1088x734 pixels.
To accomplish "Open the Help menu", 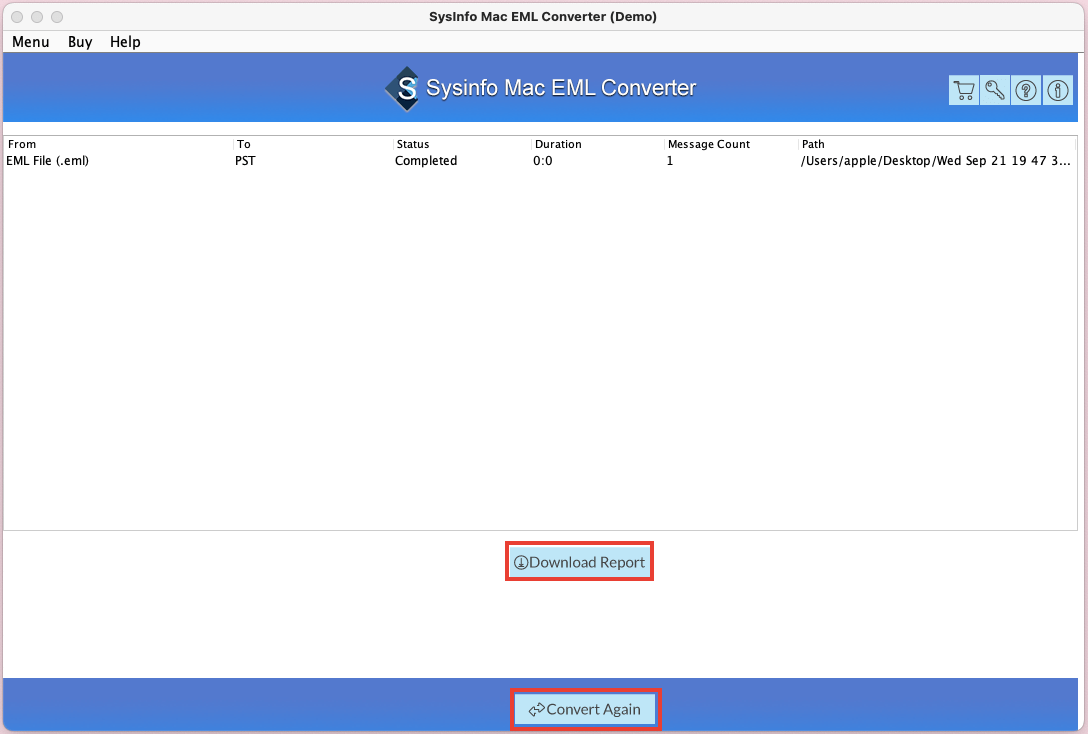I will click(x=125, y=42).
